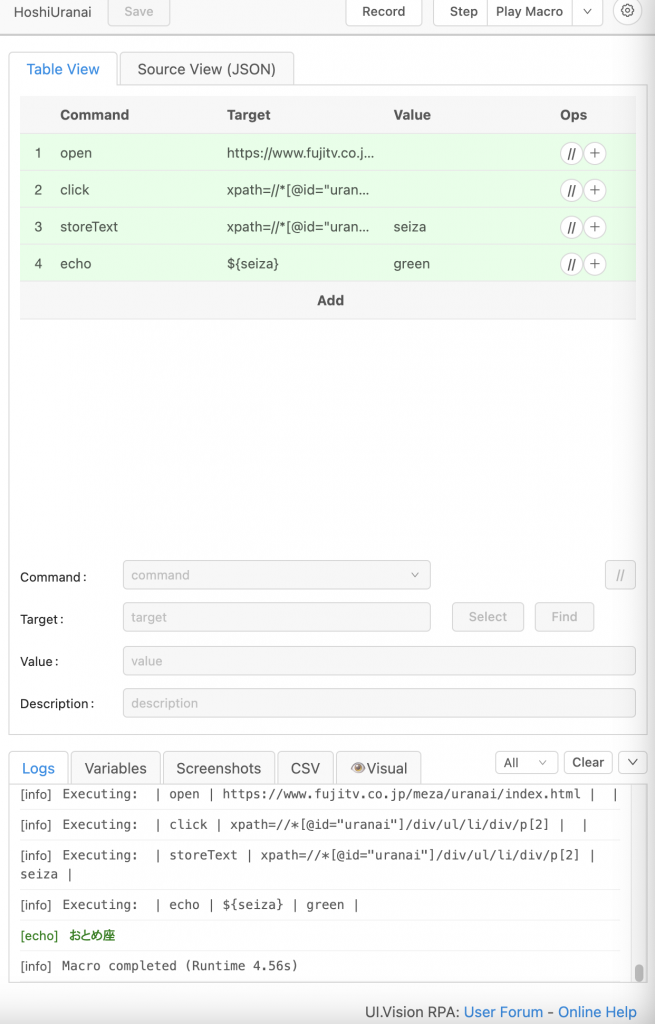Click the comment button beside the Command field
Screen dimensions: 655x1024
click(x=620, y=575)
